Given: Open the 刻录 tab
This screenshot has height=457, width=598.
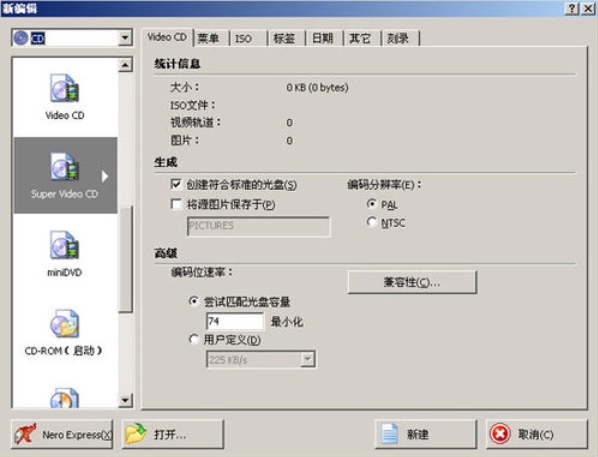Looking at the screenshot, I should click(x=400, y=39).
